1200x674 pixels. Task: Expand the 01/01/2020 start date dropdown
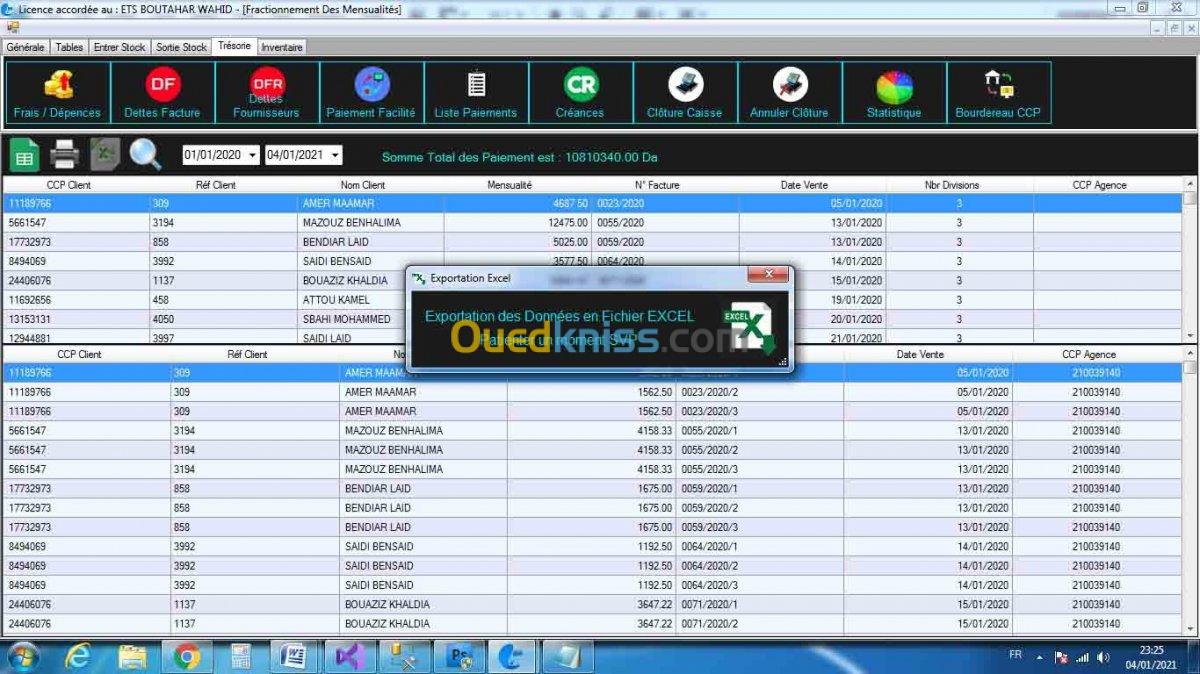tap(251, 155)
